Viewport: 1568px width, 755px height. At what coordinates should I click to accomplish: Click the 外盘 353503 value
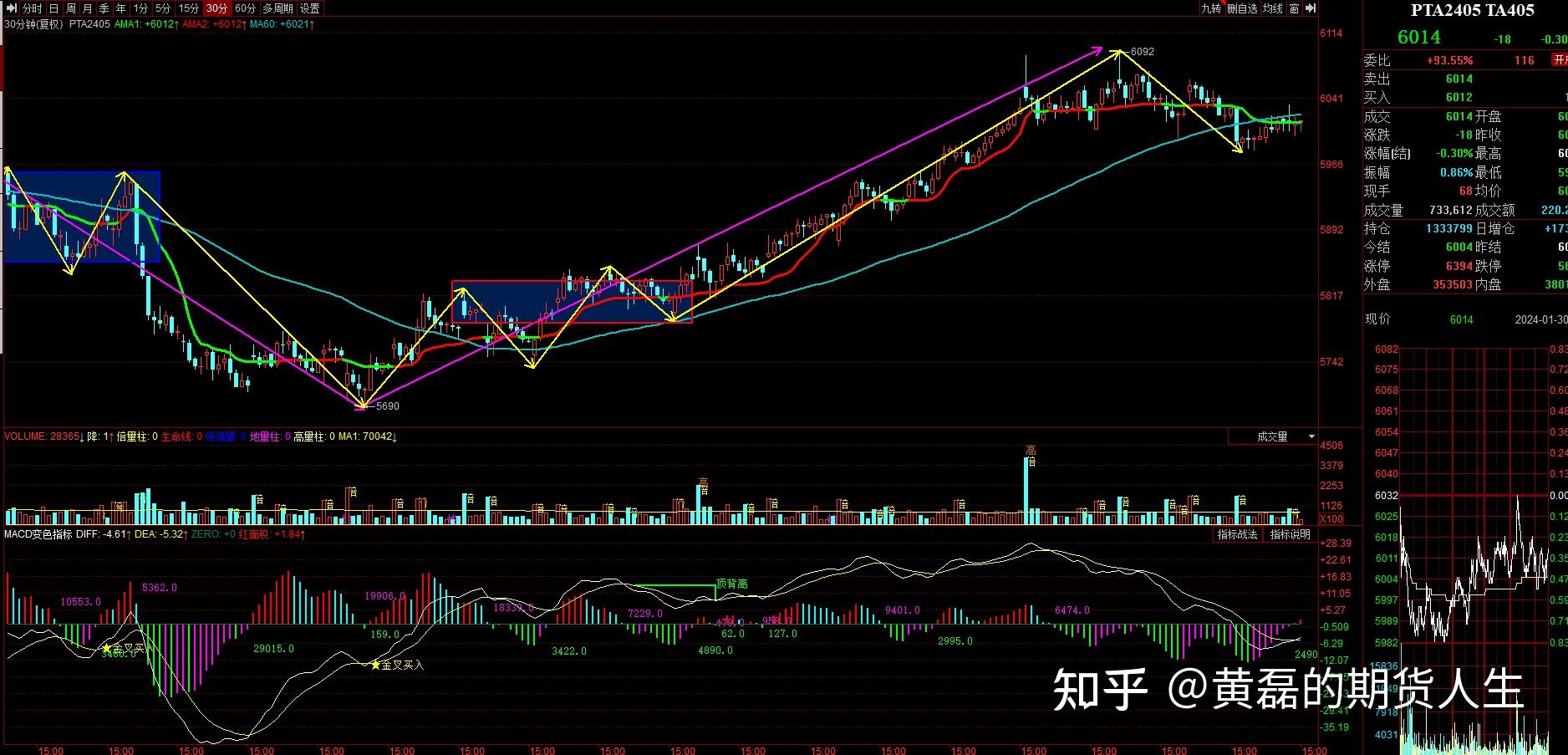(1453, 284)
